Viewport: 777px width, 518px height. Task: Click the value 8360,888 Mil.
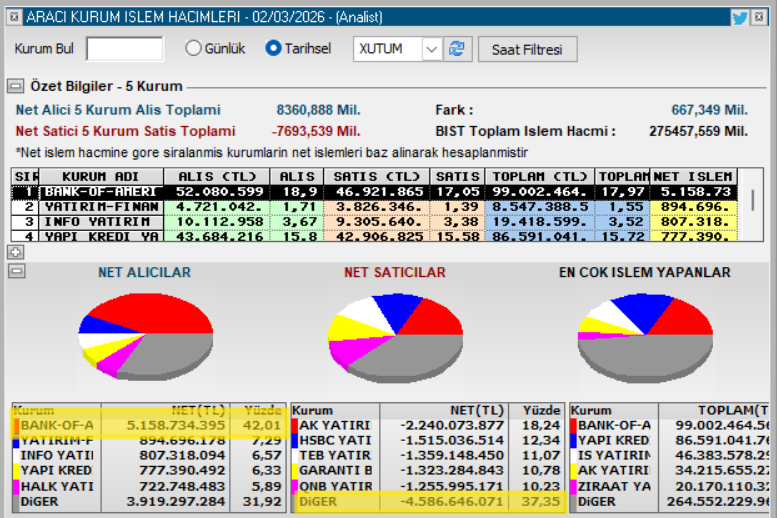319,110
